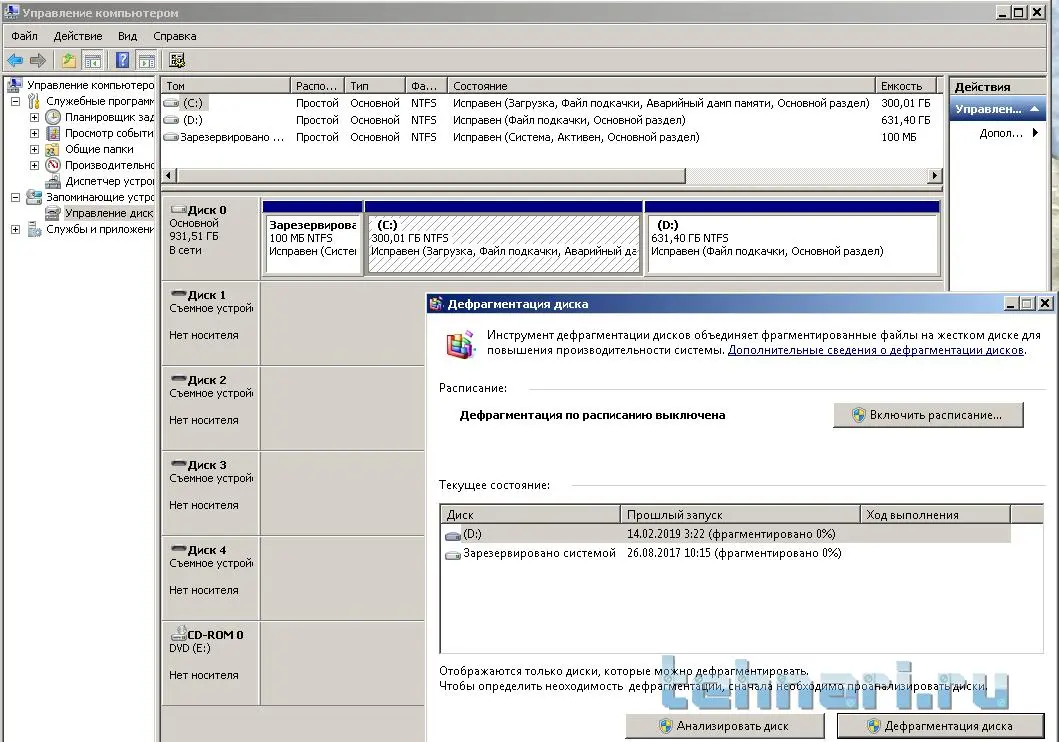Viewport: 1059px width, 742px height.
Task: Select volume (D:) row in volume list
Action: tap(552, 120)
